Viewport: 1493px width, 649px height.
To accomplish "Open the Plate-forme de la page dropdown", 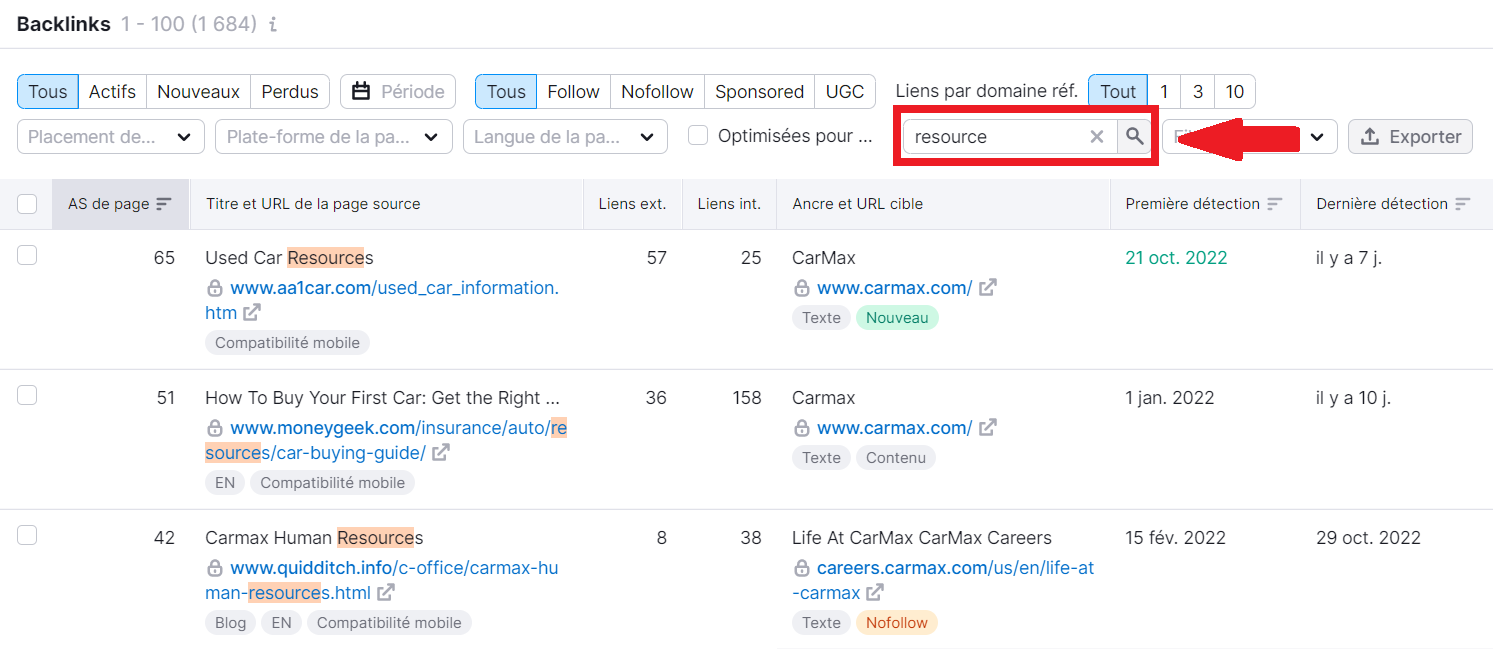I will point(333,136).
